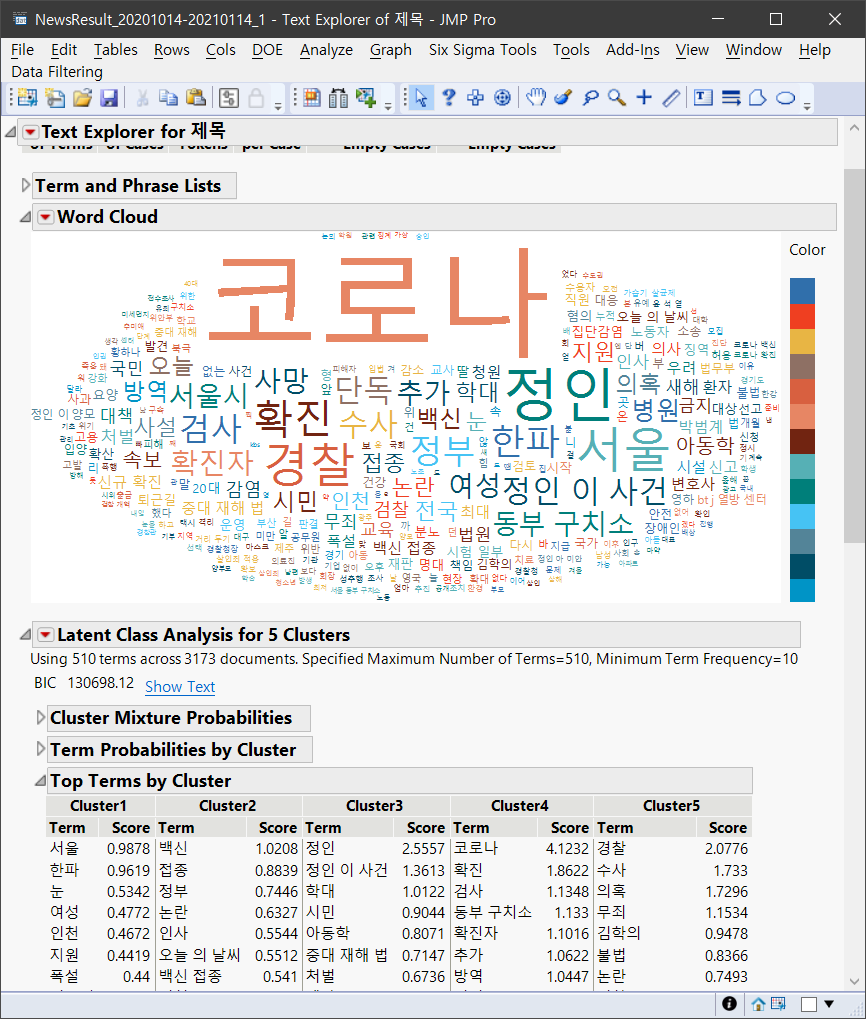Open the black arrow dropdown in status bar
The image size is (866, 1019).
click(829, 1004)
